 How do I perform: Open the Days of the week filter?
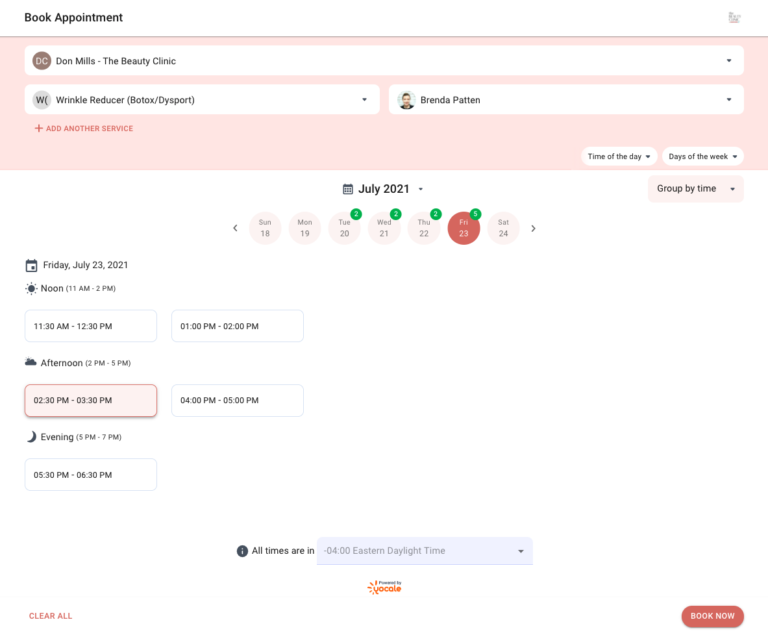click(703, 156)
